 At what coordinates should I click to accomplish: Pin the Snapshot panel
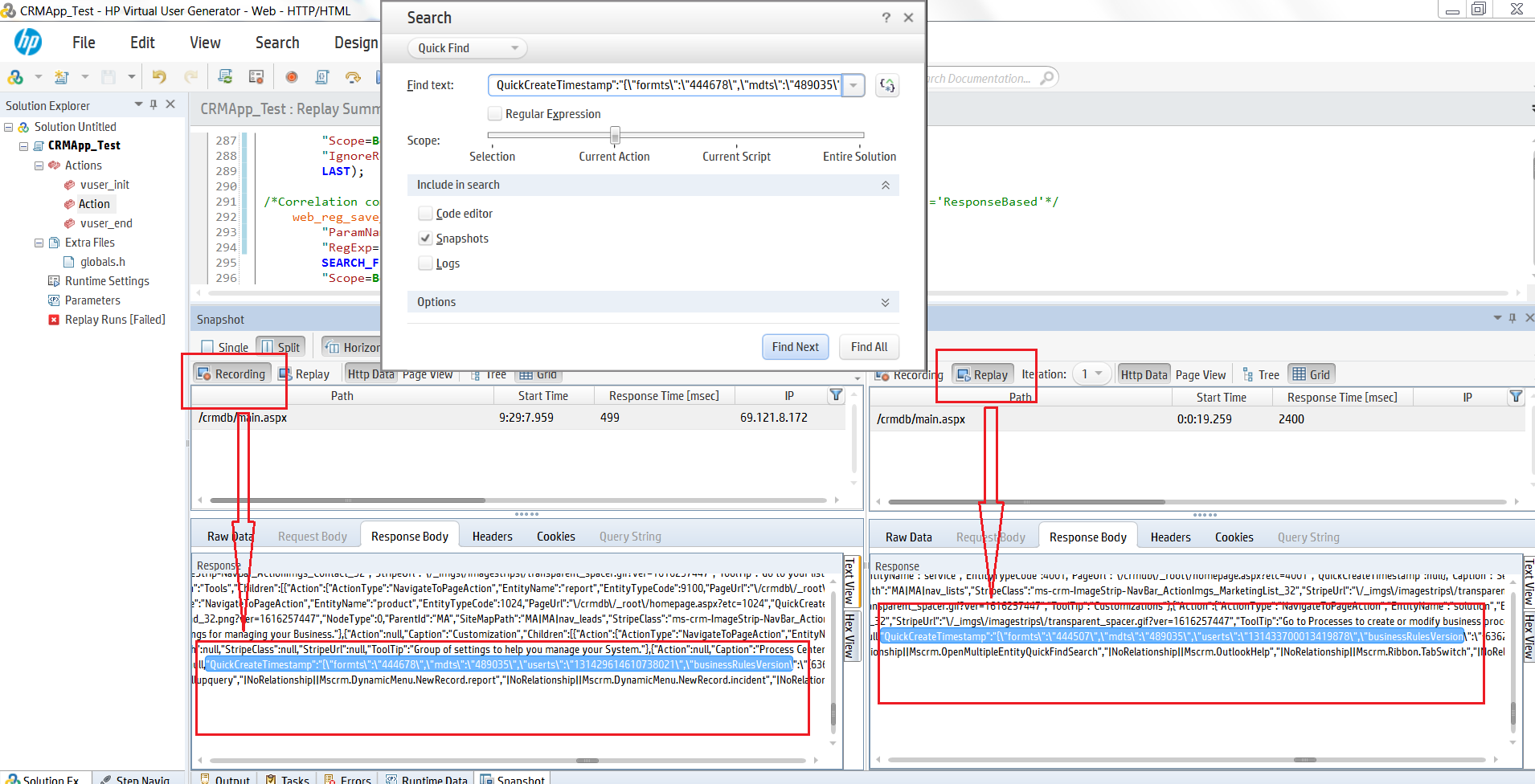coord(1512,318)
